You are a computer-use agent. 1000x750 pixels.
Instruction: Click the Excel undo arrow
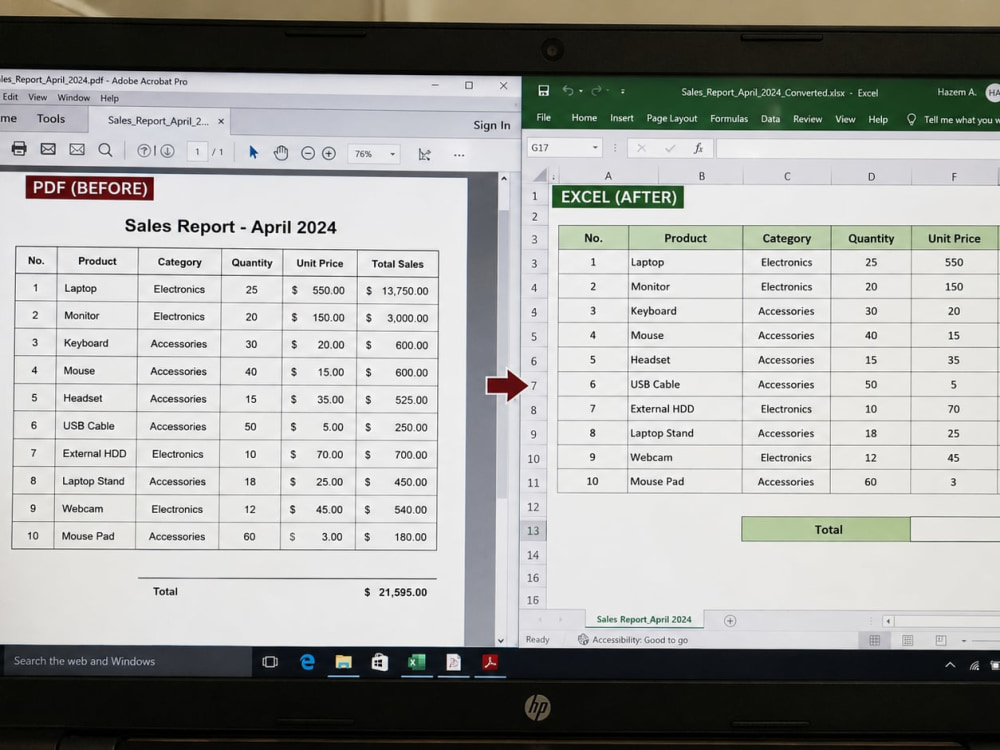click(x=568, y=91)
